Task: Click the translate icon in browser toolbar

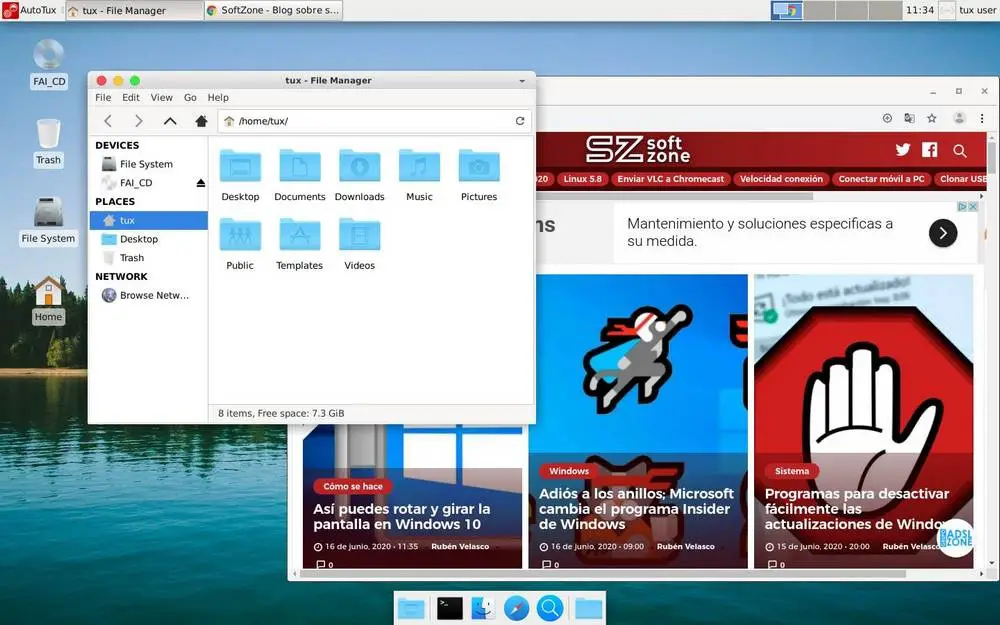Action: pos(909,118)
